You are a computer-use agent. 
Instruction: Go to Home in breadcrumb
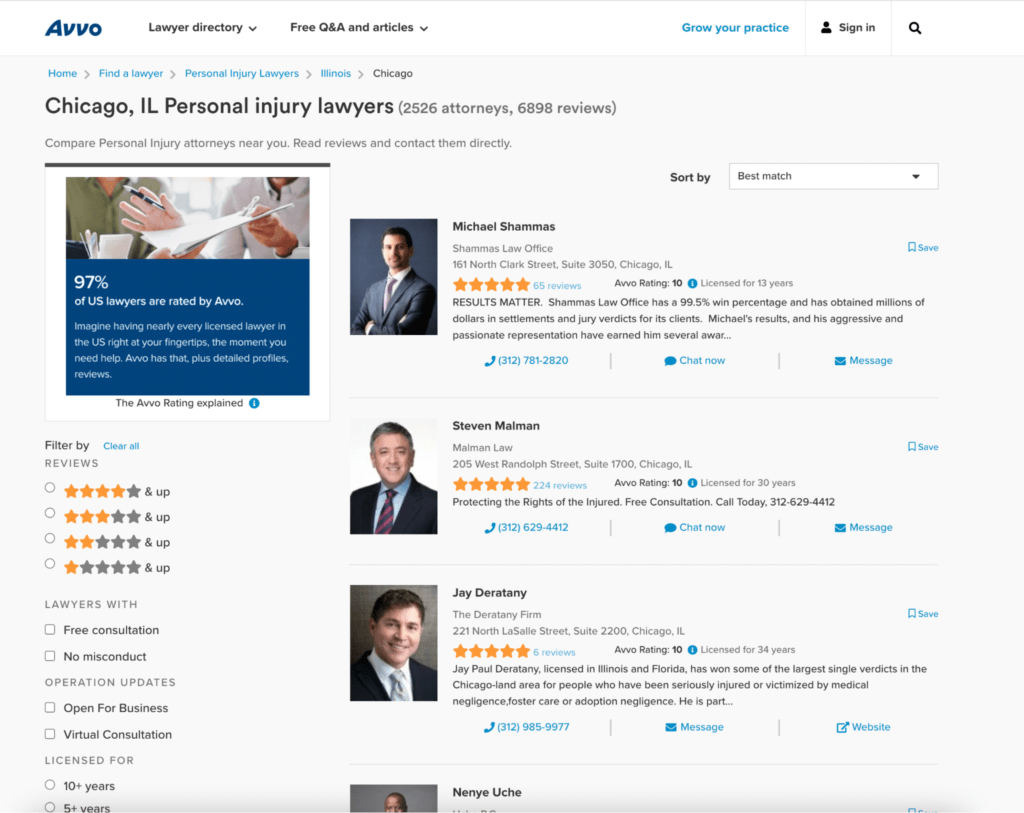click(63, 74)
